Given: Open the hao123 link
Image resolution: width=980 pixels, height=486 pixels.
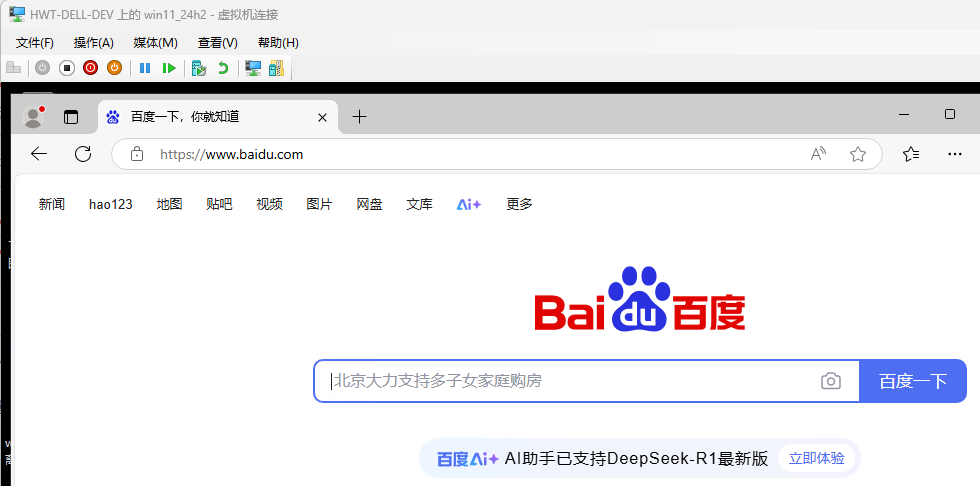Looking at the screenshot, I should tap(111, 204).
